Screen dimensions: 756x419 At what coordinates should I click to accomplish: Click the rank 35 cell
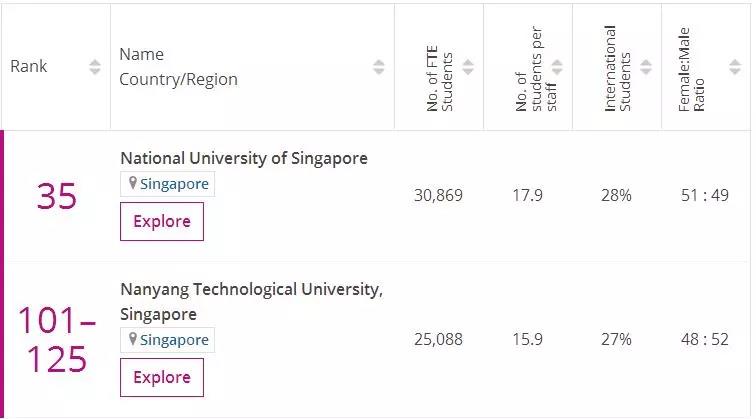[57, 196]
